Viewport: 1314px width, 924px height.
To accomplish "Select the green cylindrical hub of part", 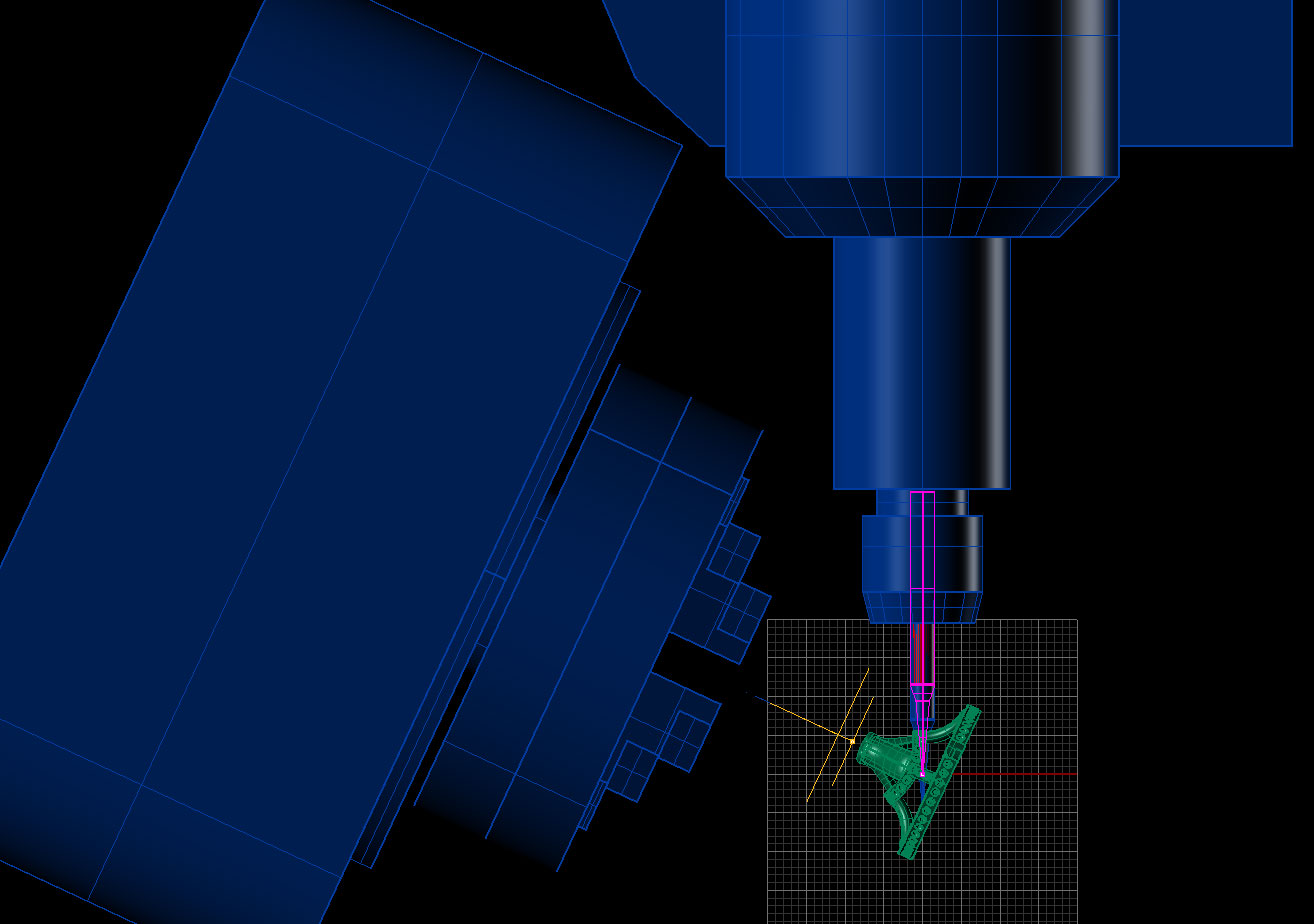I will coord(883,757).
